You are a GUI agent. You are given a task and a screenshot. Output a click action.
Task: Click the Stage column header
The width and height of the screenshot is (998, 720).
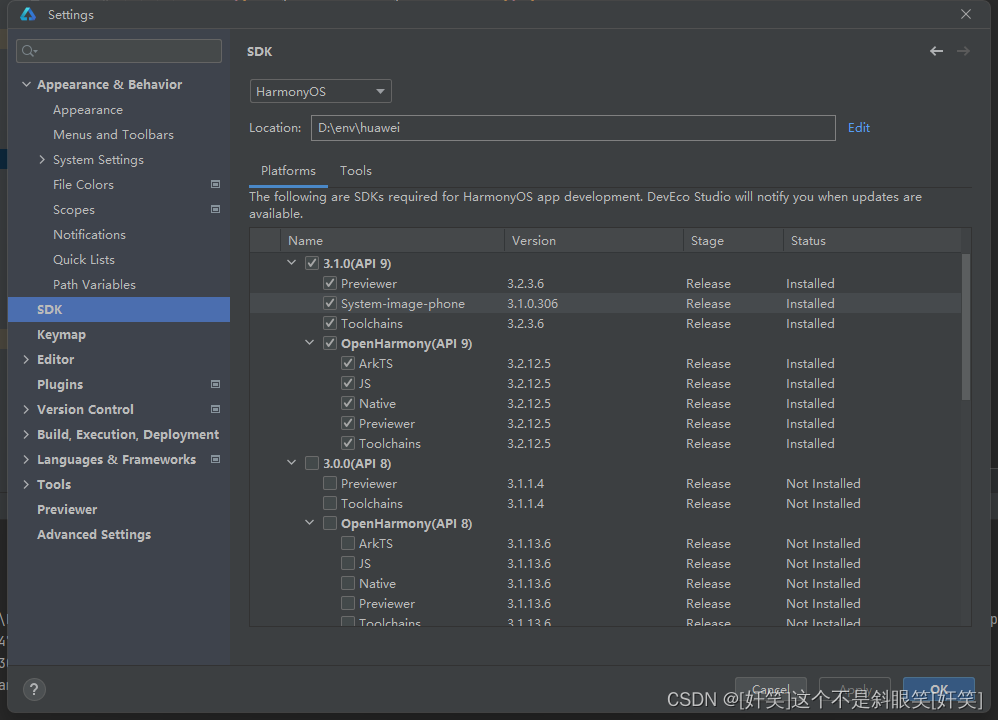pos(733,241)
